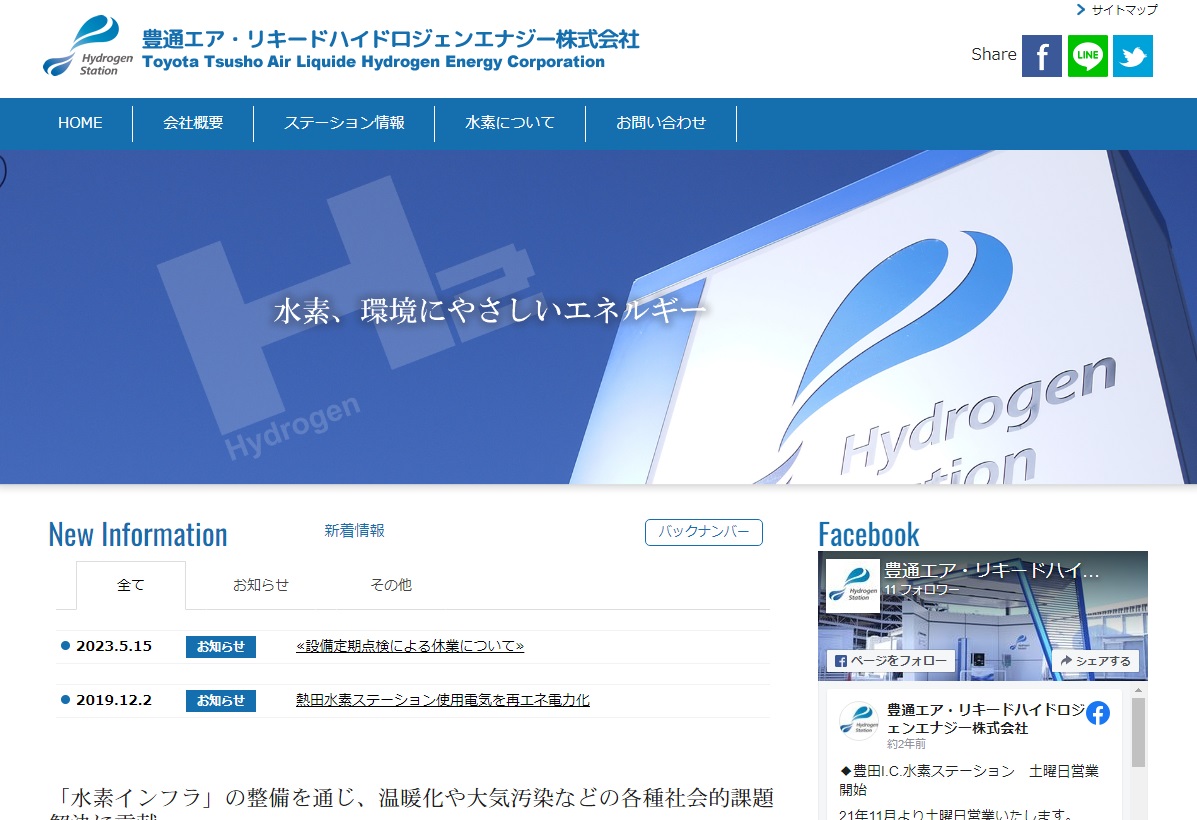The width and height of the screenshot is (1197, 820).
Task: Open the サイトマップ link
Action: pyautogui.click(x=1124, y=10)
